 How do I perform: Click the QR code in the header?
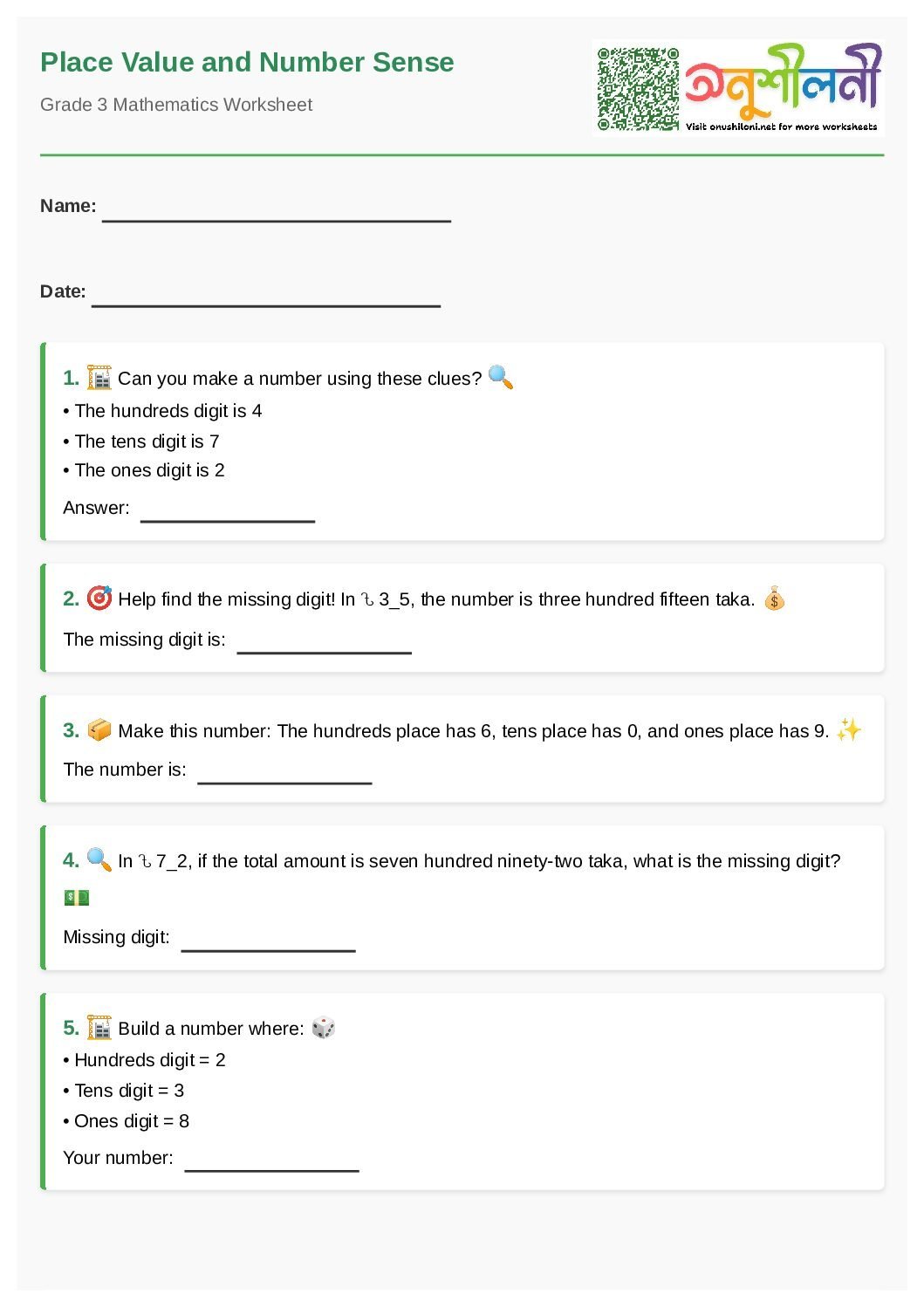tap(638, 89)
